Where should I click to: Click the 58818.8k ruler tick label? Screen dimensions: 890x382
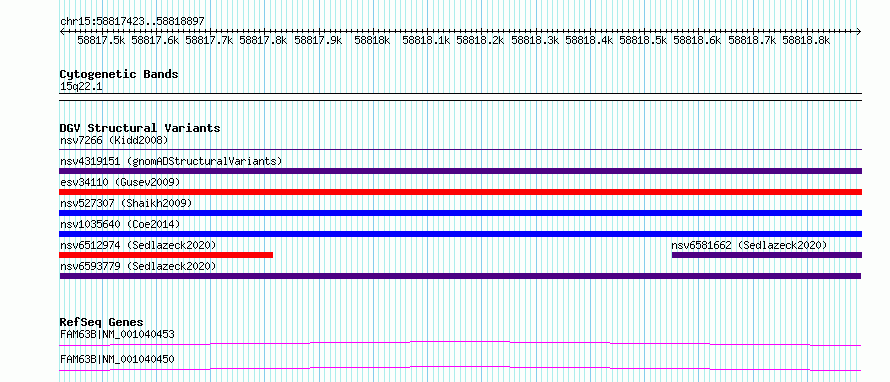point(806,40)
